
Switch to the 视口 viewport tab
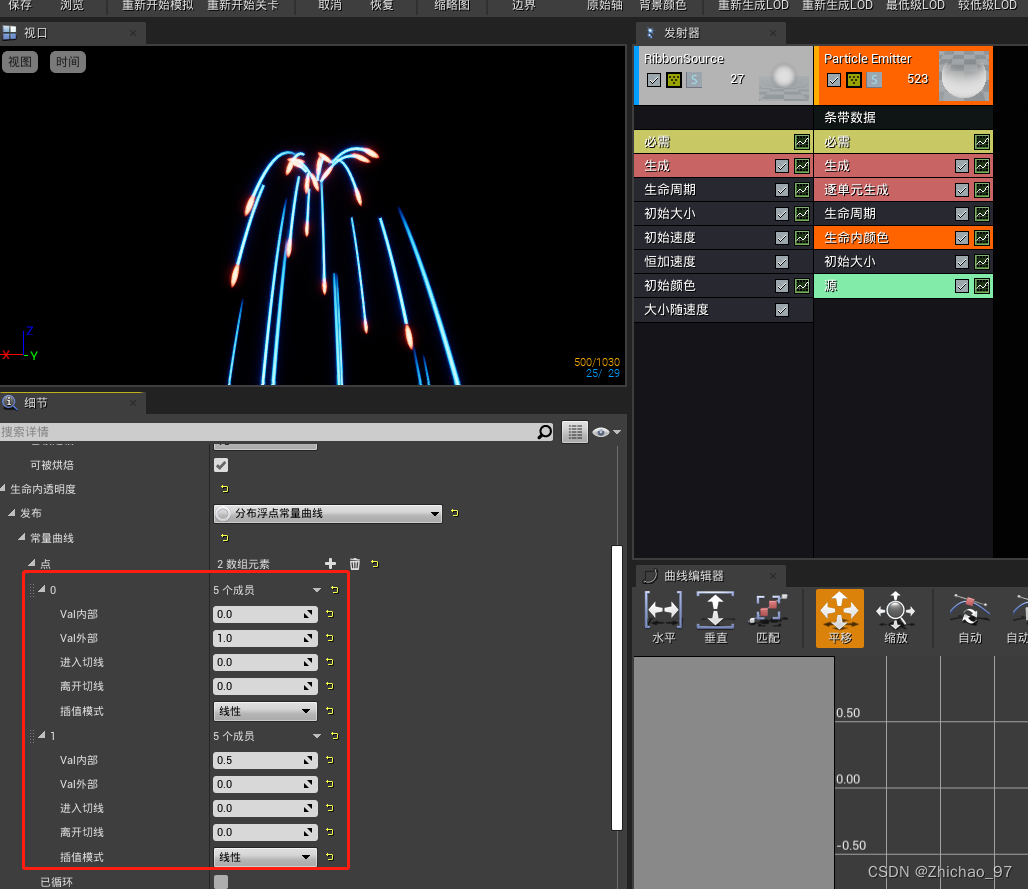click(x=72, y=33)
